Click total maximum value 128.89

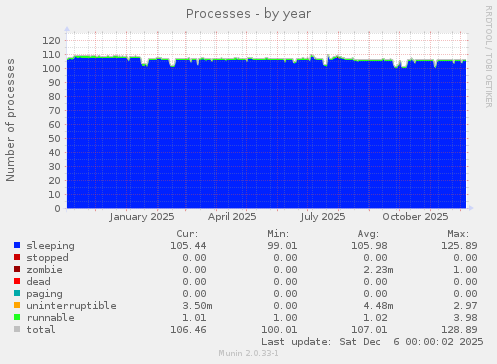coord(459,330)
